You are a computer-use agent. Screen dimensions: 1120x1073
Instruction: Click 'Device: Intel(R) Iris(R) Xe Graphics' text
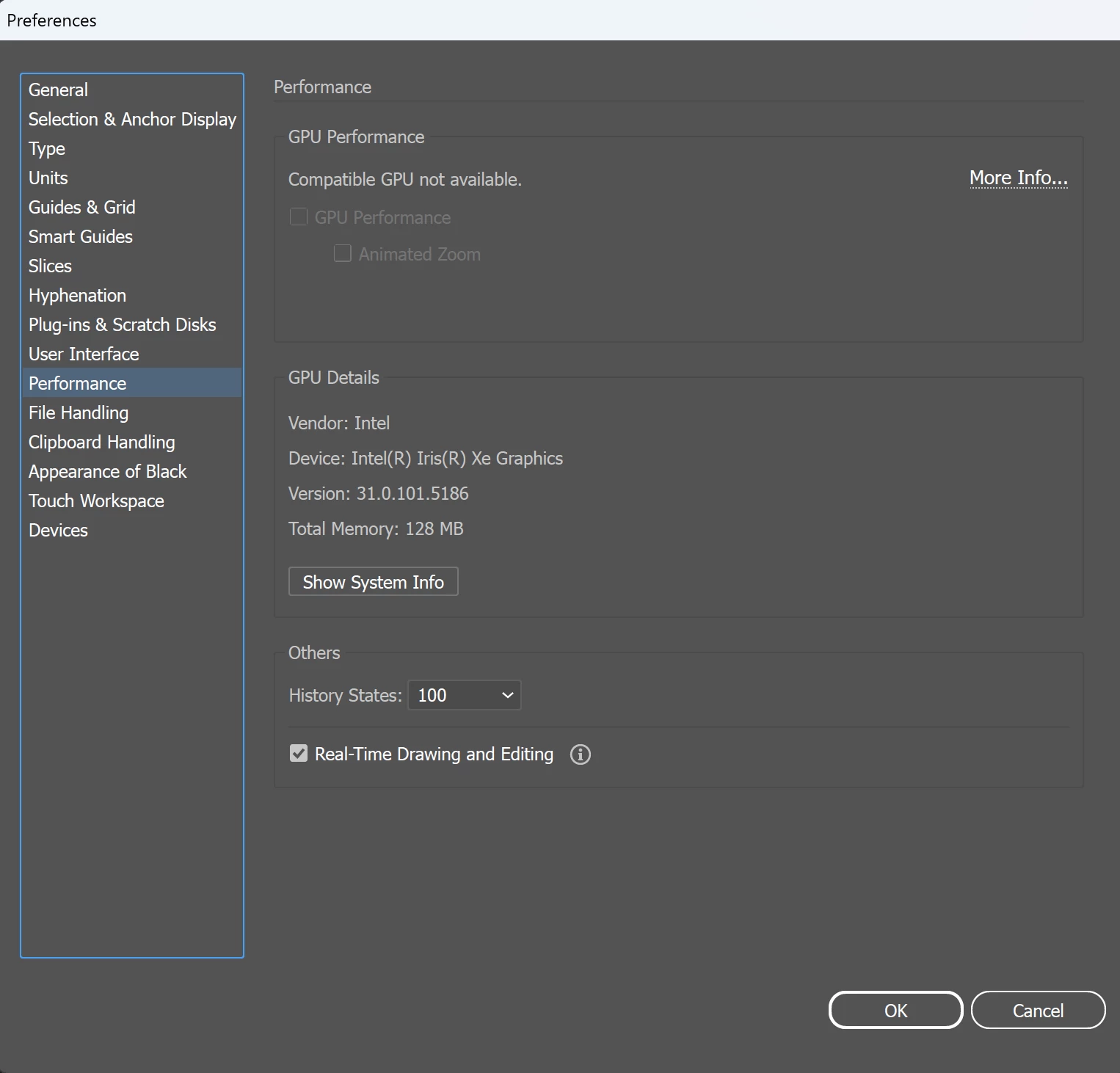[x=426, y=459]
